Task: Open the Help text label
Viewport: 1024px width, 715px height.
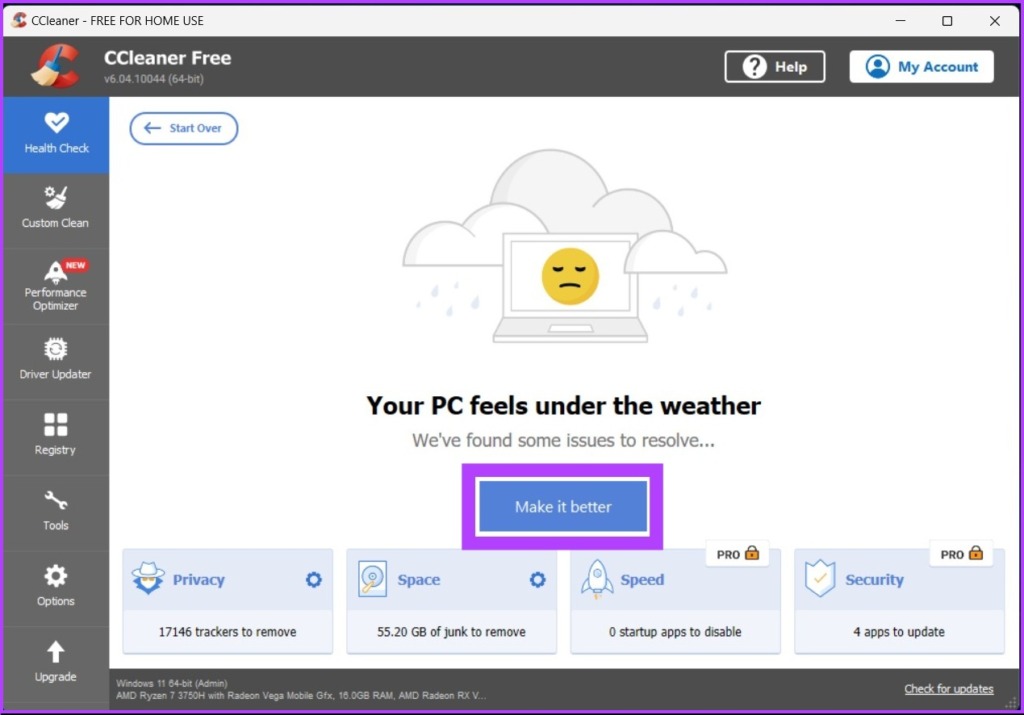Action: 791,67
